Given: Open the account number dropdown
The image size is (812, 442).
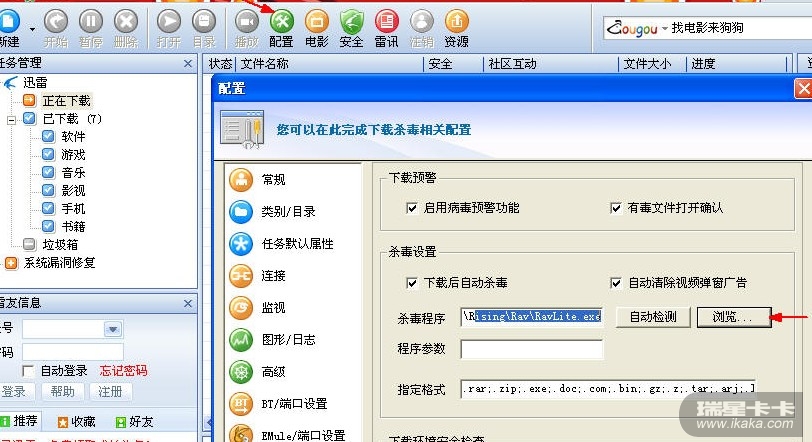Looking at the screenshot, I should (x=113, y=329).
